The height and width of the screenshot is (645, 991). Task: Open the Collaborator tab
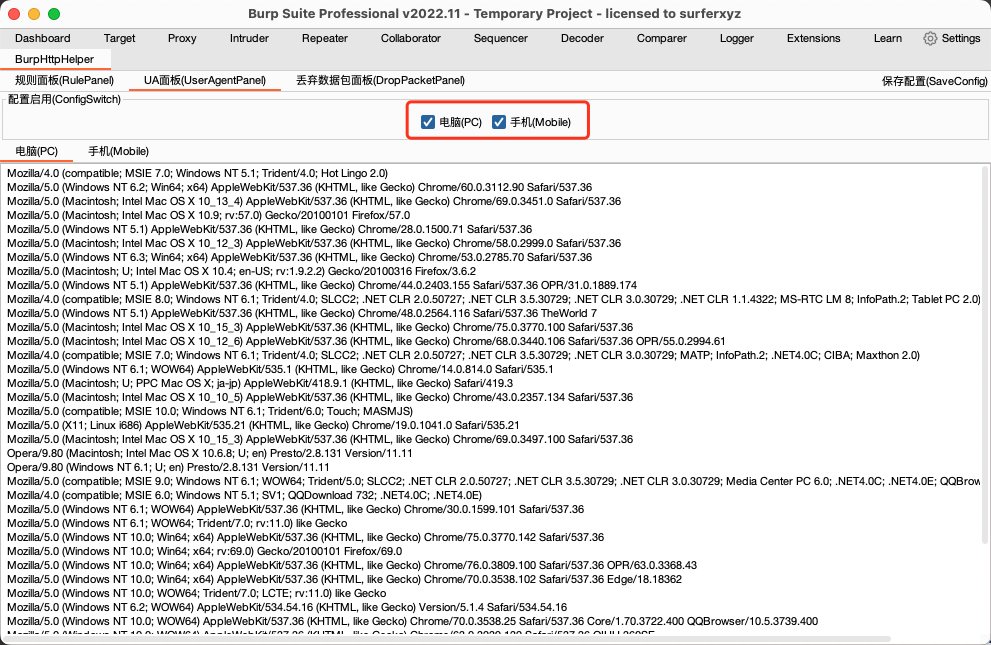coord(411,39)
